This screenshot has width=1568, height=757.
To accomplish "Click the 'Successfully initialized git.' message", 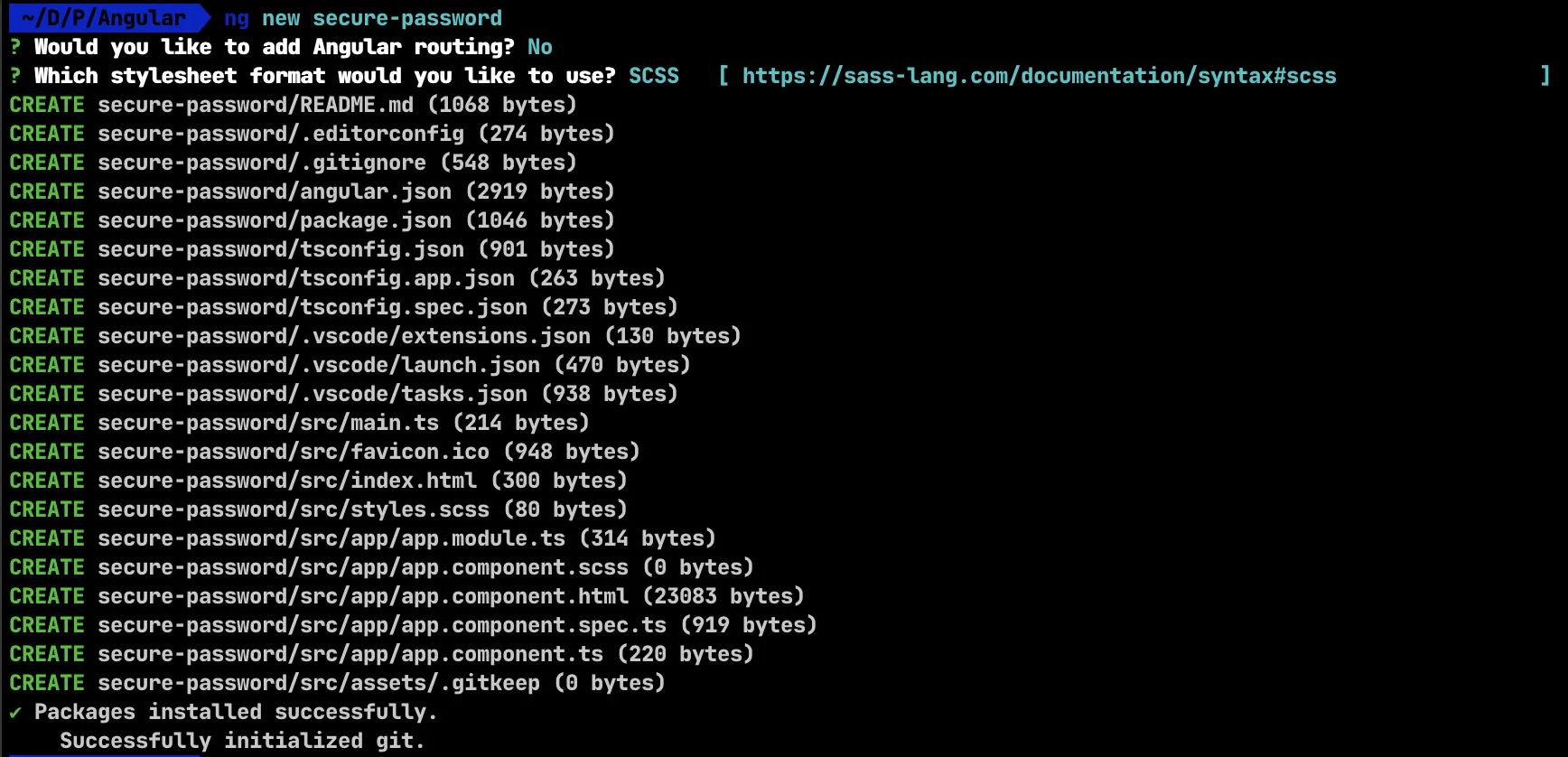I will 242,741.
